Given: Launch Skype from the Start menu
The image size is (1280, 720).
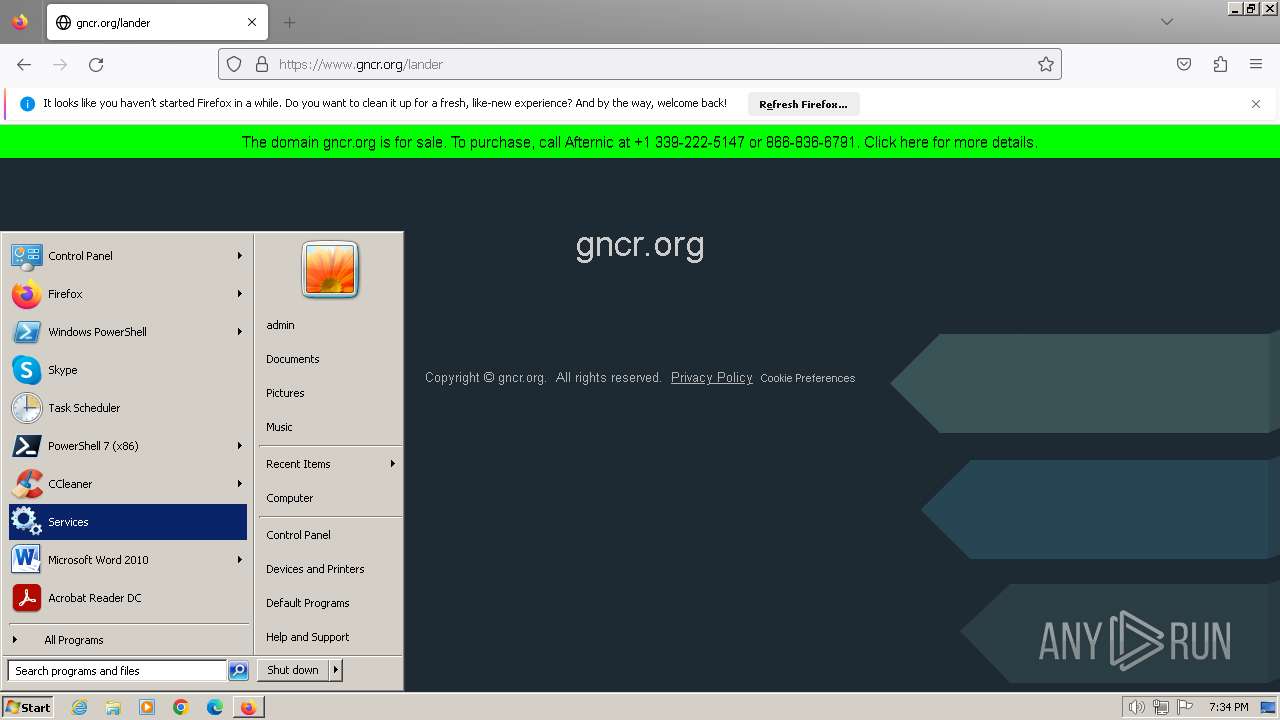Looking at the screenshot, I should [x=128, y=370].
